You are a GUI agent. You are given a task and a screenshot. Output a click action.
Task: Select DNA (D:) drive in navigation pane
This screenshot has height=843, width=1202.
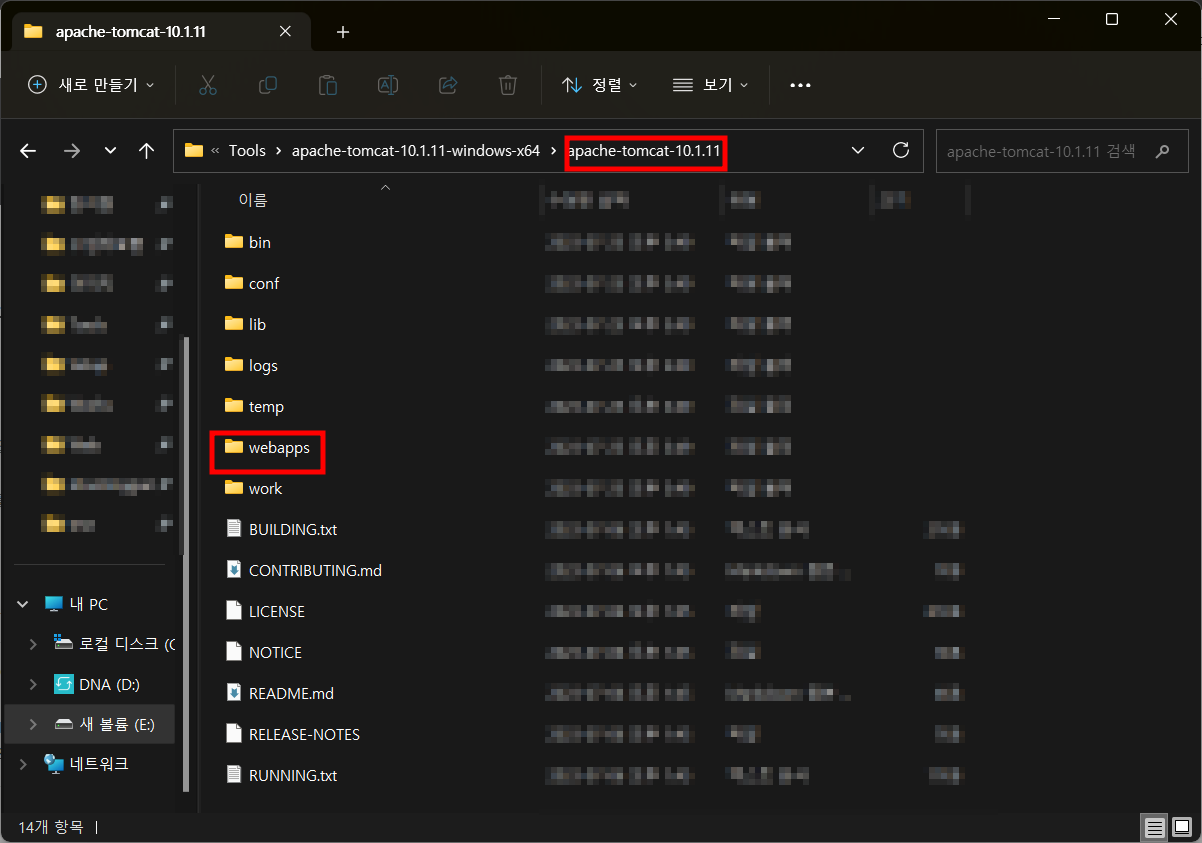97,684
